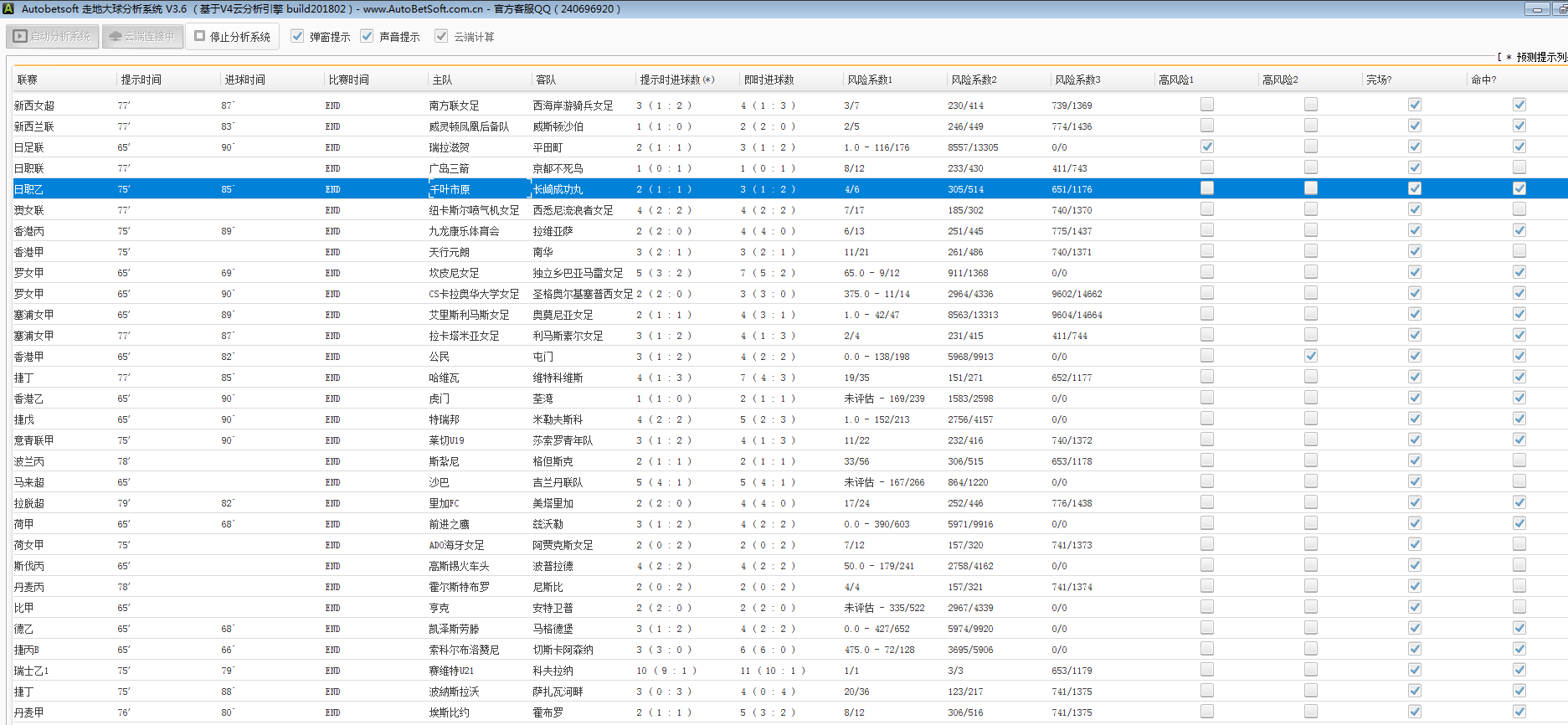1568x725 pixels.
Task: Click the 提示时进球数 column header
Action: coord(676,80)
